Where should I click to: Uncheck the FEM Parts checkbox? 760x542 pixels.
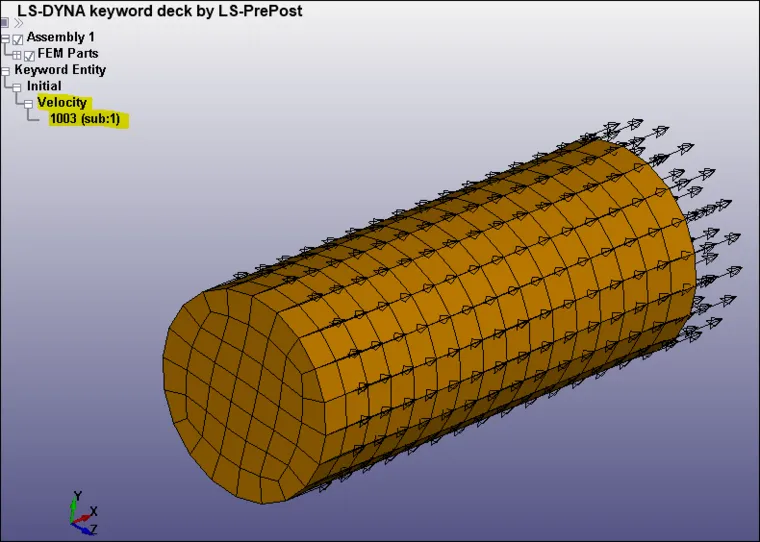(x=29, y=55)
